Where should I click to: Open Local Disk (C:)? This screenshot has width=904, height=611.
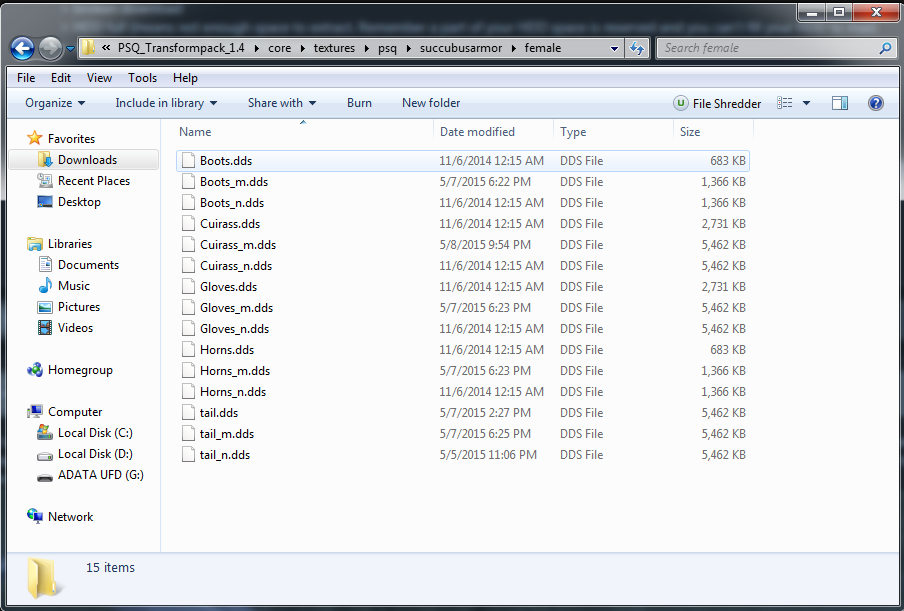85,433
